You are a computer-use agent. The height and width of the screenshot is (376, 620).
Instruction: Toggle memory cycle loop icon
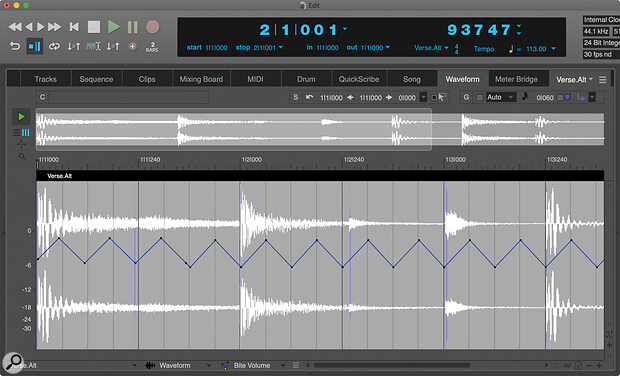tap(54, 47)
